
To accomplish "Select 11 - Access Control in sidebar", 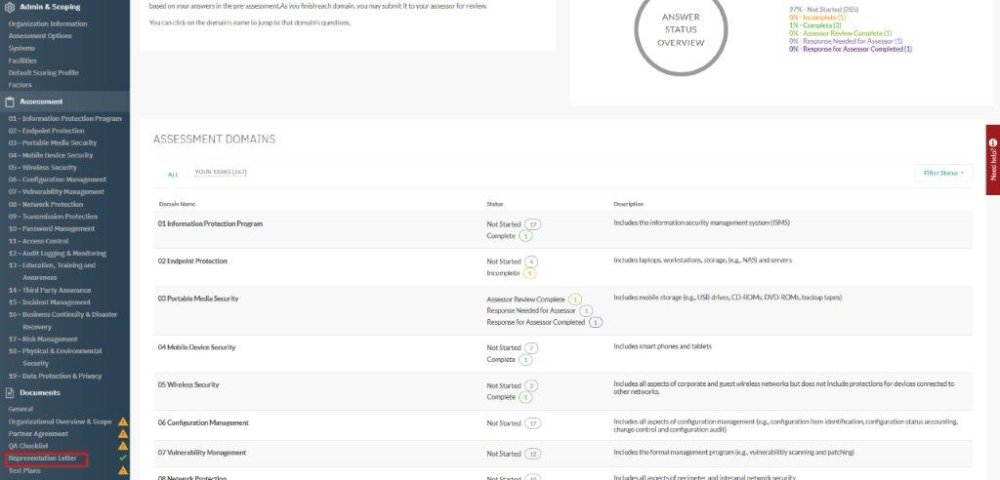I will click(38, 241).
